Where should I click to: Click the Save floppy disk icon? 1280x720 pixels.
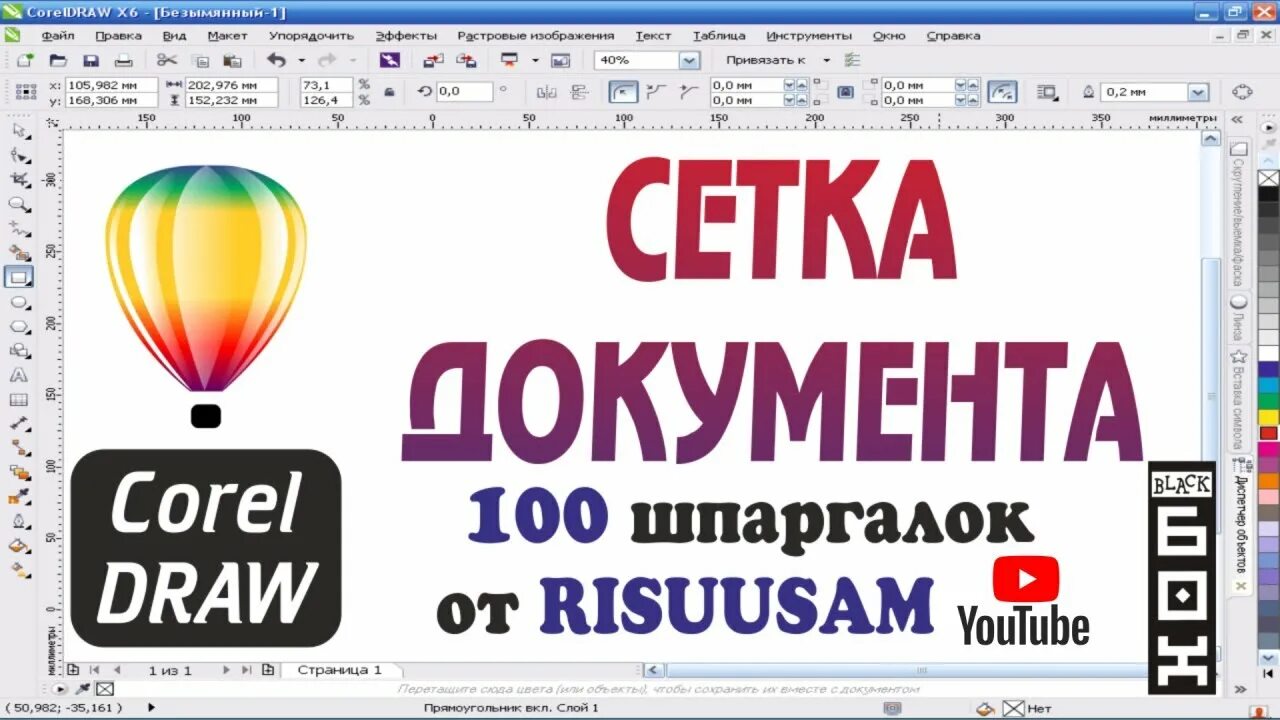[x=91, y=60]
